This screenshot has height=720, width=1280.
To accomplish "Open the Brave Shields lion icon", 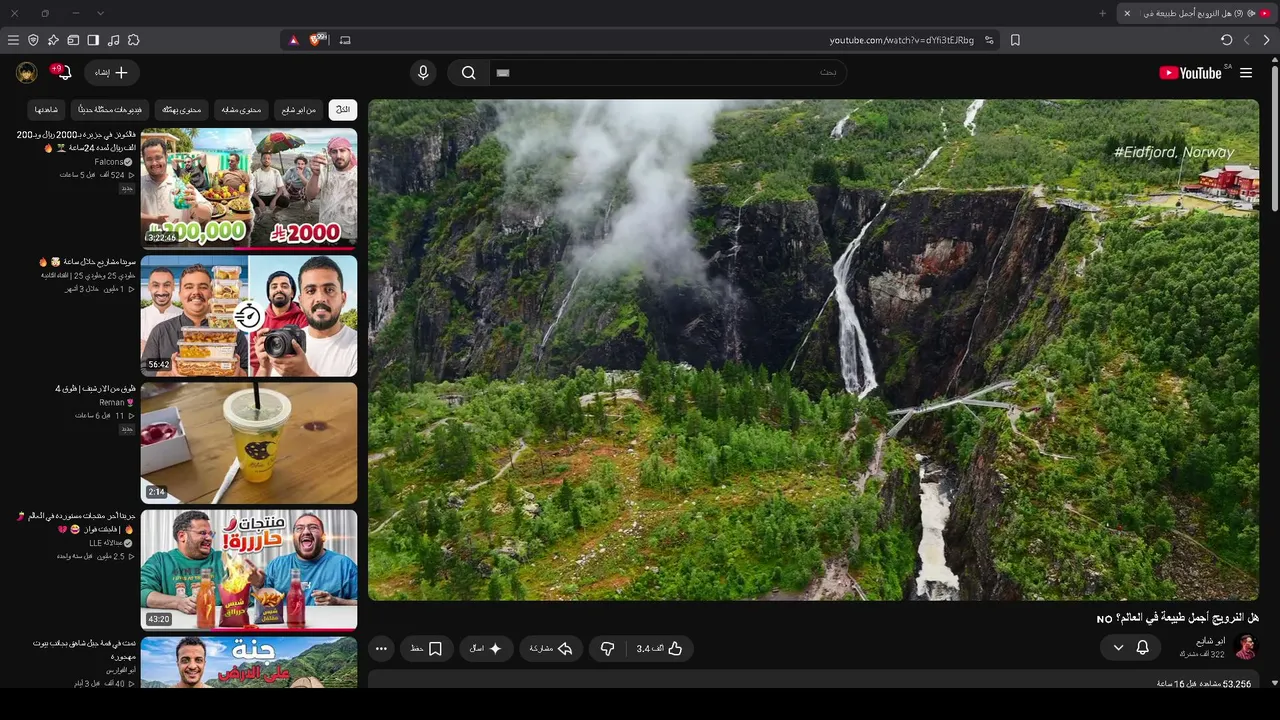I will point(318,40).
